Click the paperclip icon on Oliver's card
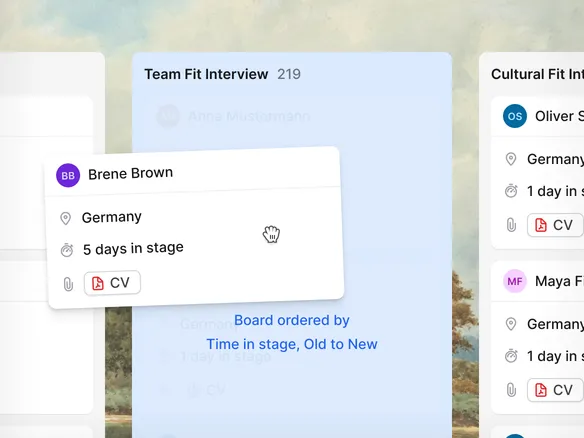The height and width of the screenshot is (438, 584). pos(511,225)
